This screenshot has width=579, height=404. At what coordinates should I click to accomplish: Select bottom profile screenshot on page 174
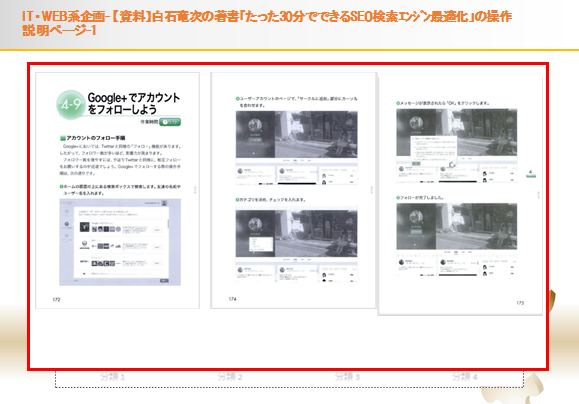[297, 246]
